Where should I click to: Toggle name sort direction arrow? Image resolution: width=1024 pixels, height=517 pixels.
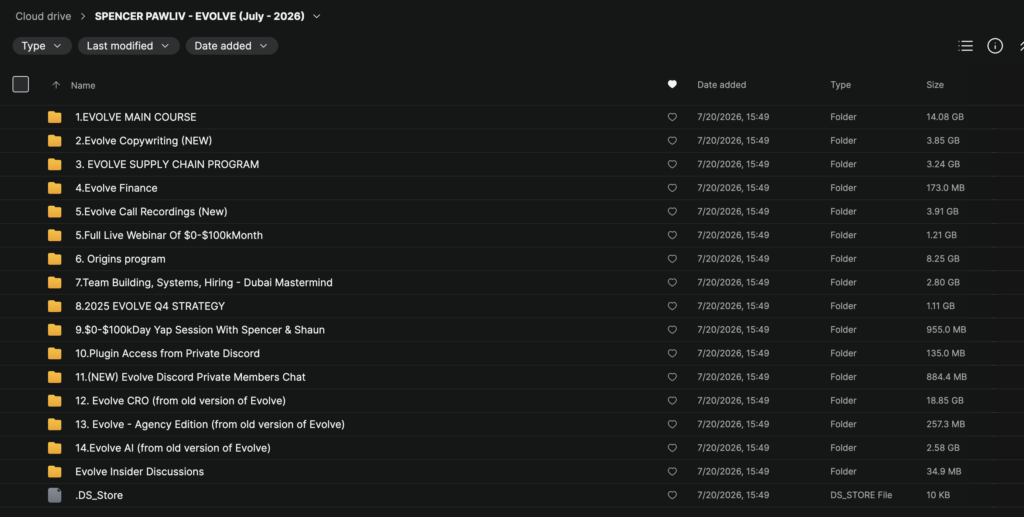pyautogui.click(x=56, y=85)
